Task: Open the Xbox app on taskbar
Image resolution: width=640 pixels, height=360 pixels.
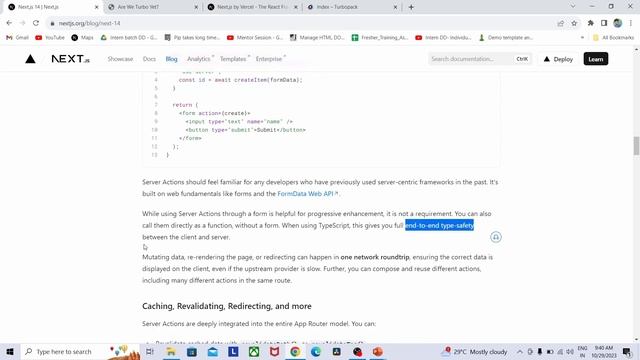Action: click(x=254, y=351)
